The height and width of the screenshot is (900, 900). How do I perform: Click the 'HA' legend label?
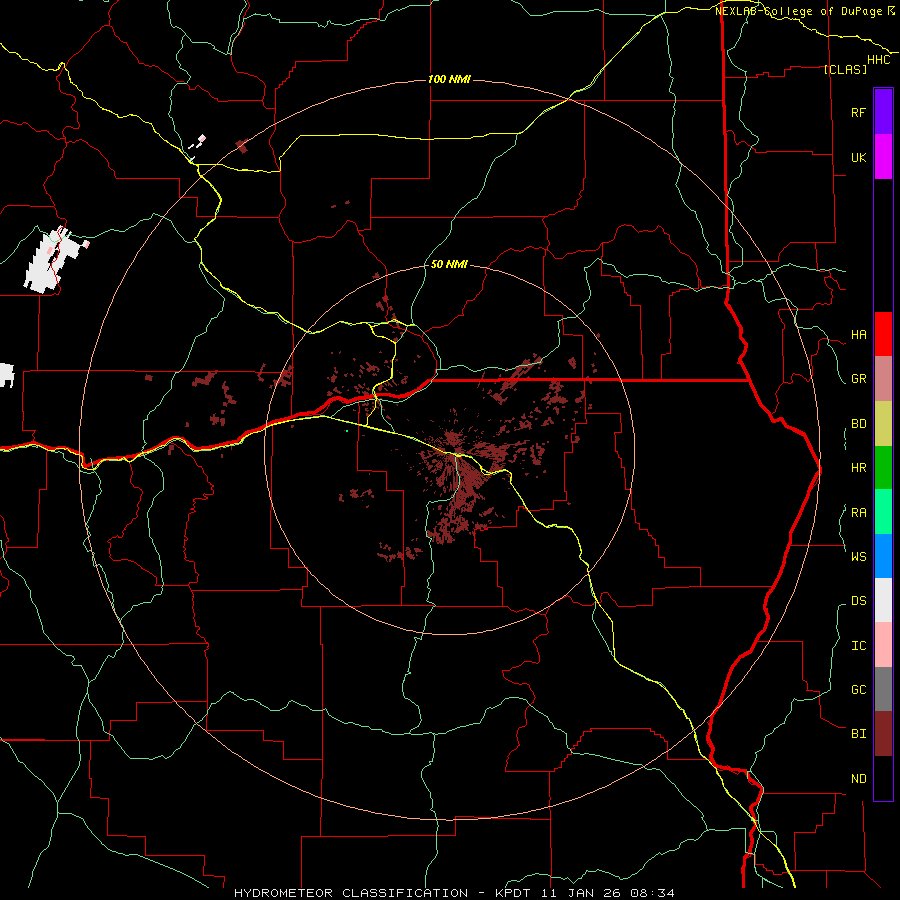tap(858, 335)
